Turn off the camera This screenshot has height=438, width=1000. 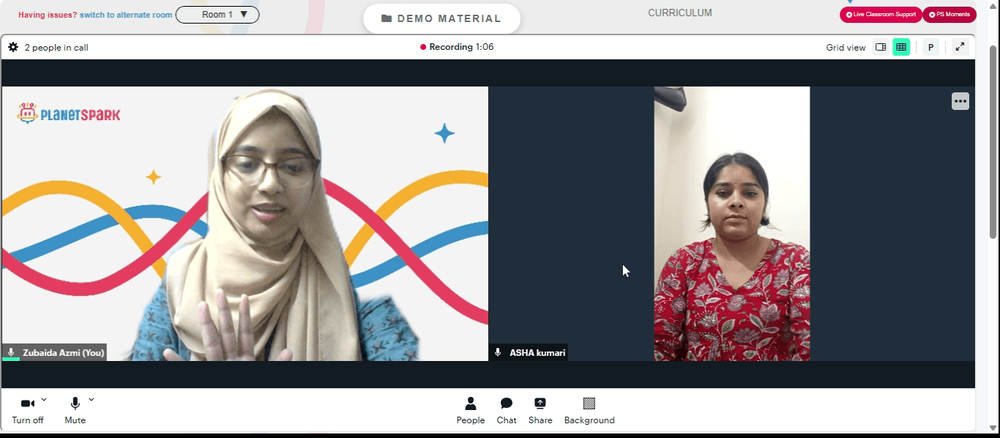[x=27, y=411]
